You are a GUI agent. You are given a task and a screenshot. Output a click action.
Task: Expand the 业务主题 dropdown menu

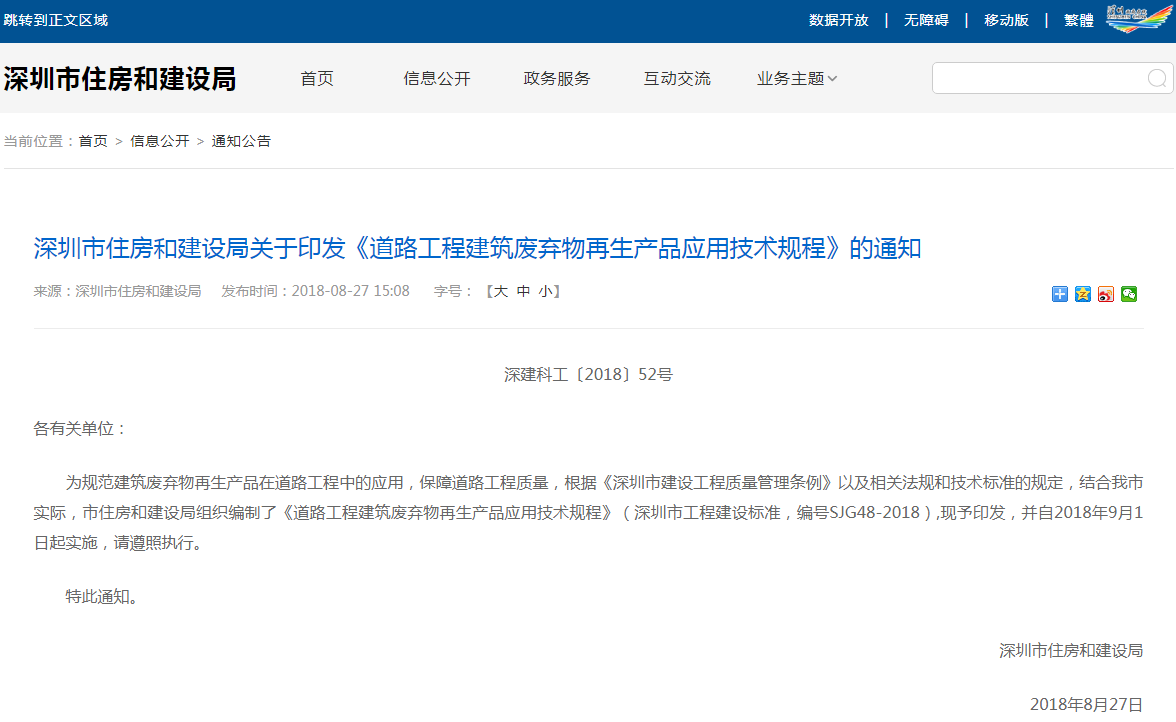point(796,79)
